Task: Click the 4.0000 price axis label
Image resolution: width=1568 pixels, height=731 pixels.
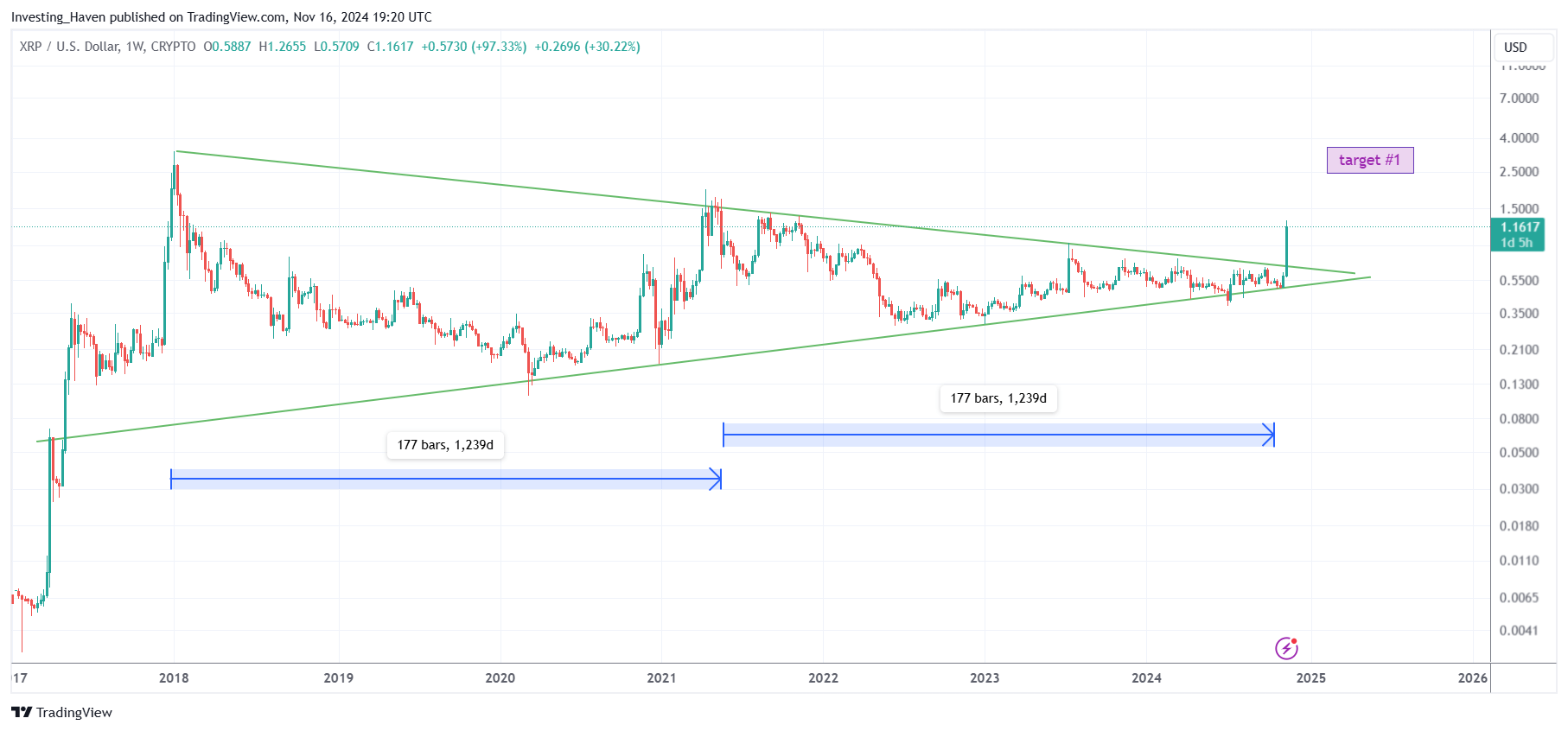Action: click(1520, 138)
